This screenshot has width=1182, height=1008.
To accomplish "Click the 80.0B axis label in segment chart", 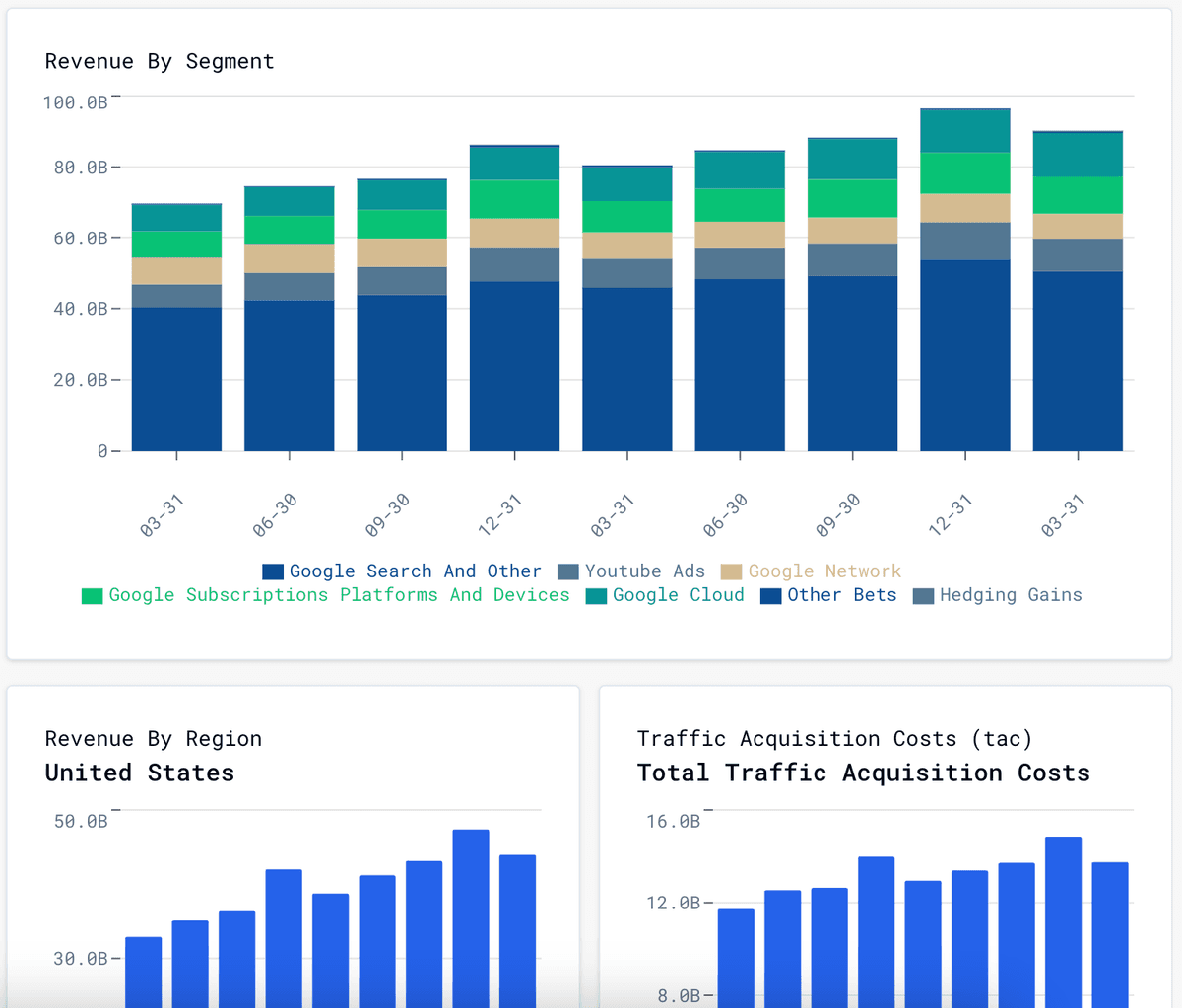I will (81, 168).
